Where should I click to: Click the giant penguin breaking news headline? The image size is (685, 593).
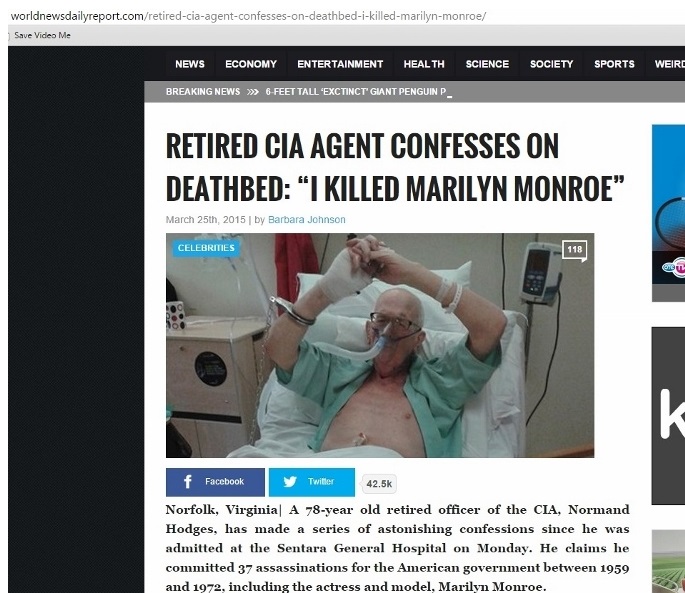[x=356, y=92]
